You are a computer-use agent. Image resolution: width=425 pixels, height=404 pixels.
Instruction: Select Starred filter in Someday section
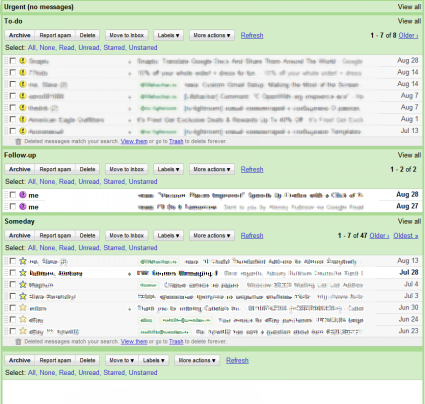(x=114, y=248)
